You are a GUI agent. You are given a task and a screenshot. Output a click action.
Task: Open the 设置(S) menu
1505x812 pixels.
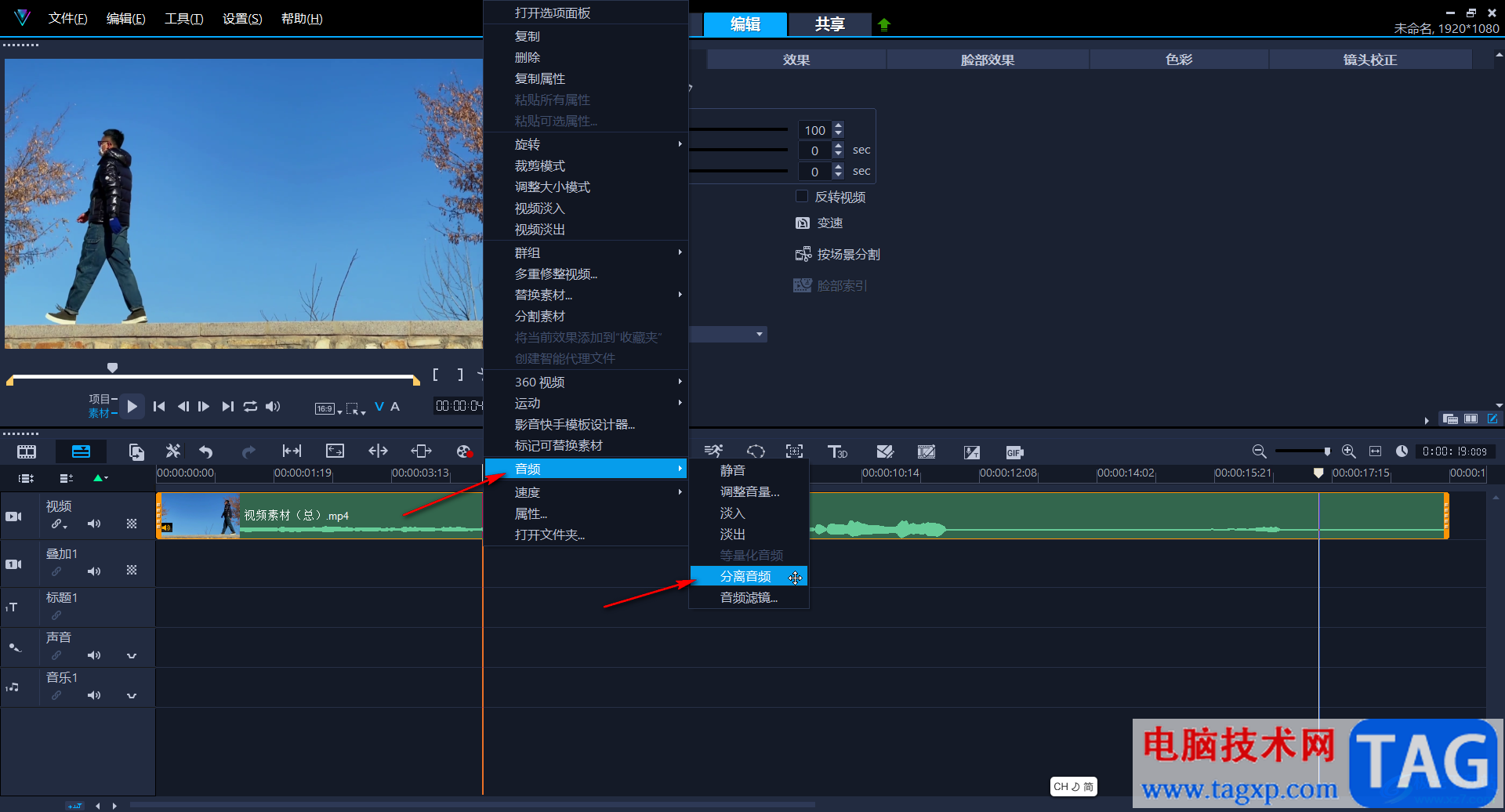coord(242,18)
